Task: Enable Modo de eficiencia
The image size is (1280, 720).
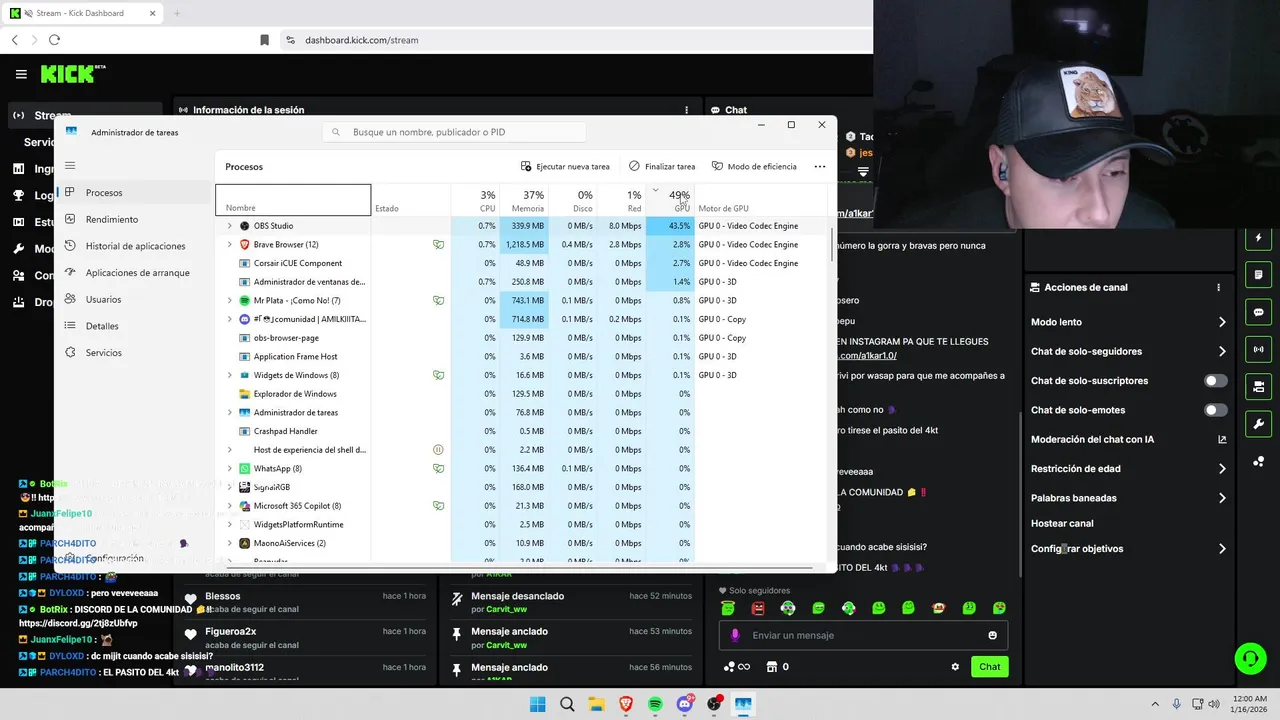Action: [x=754, y=167]
